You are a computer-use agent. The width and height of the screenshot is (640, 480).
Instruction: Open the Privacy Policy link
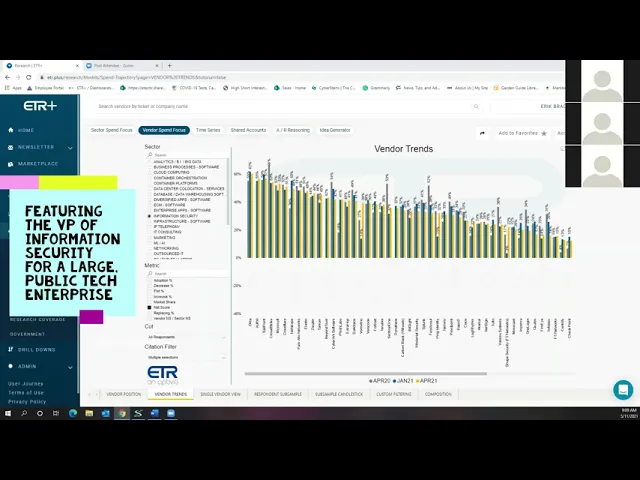click(x=27, y=402)
